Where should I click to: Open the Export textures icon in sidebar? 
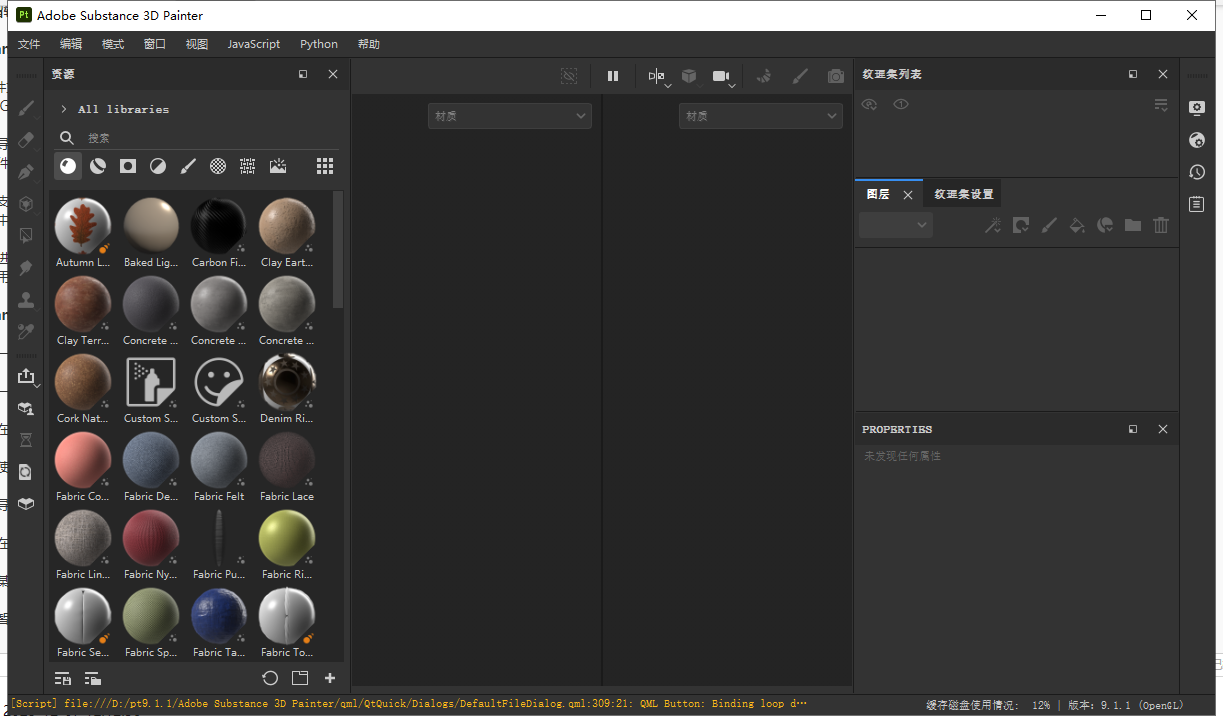[26, 376]
